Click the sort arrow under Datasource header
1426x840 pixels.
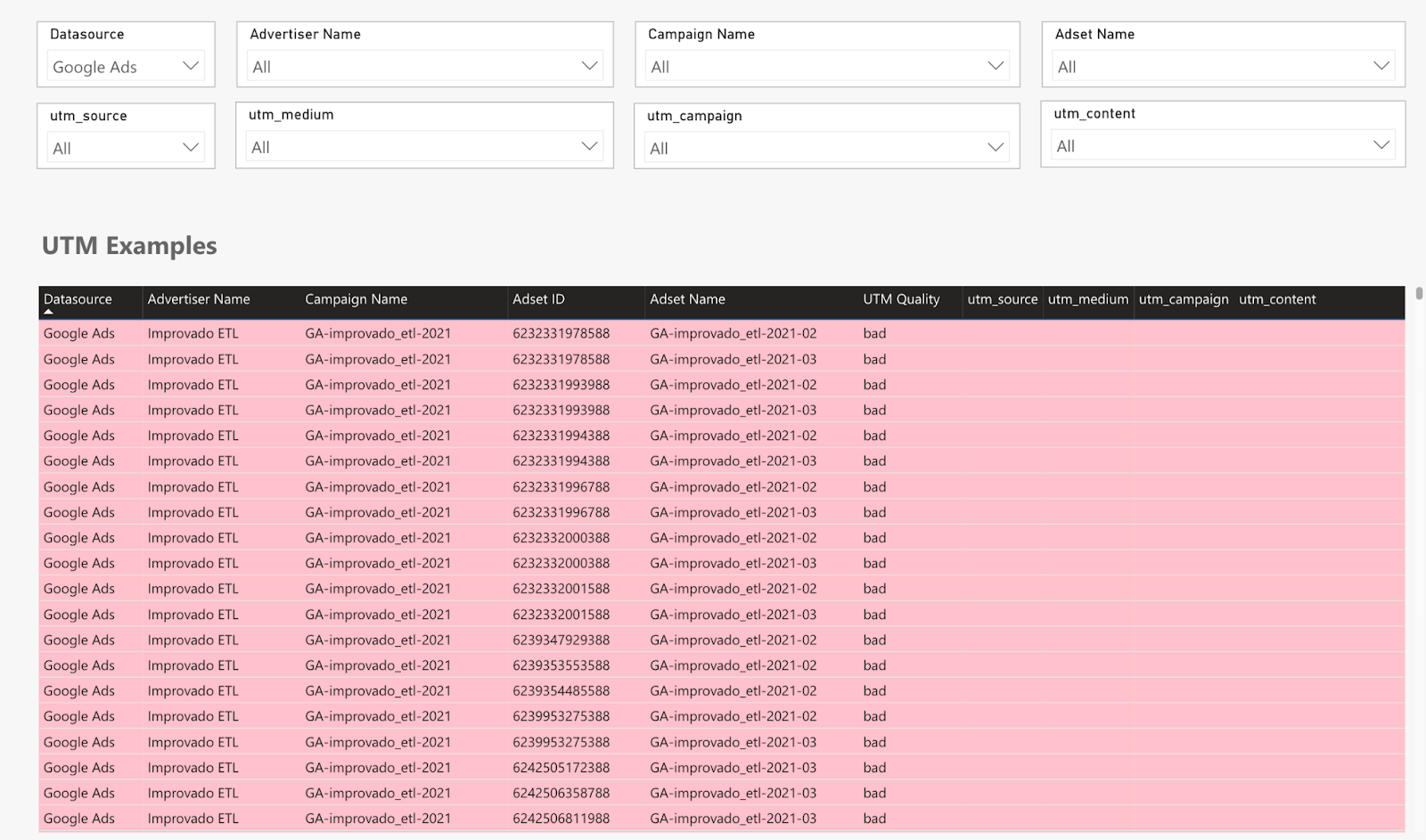click(x=49, y=313)
